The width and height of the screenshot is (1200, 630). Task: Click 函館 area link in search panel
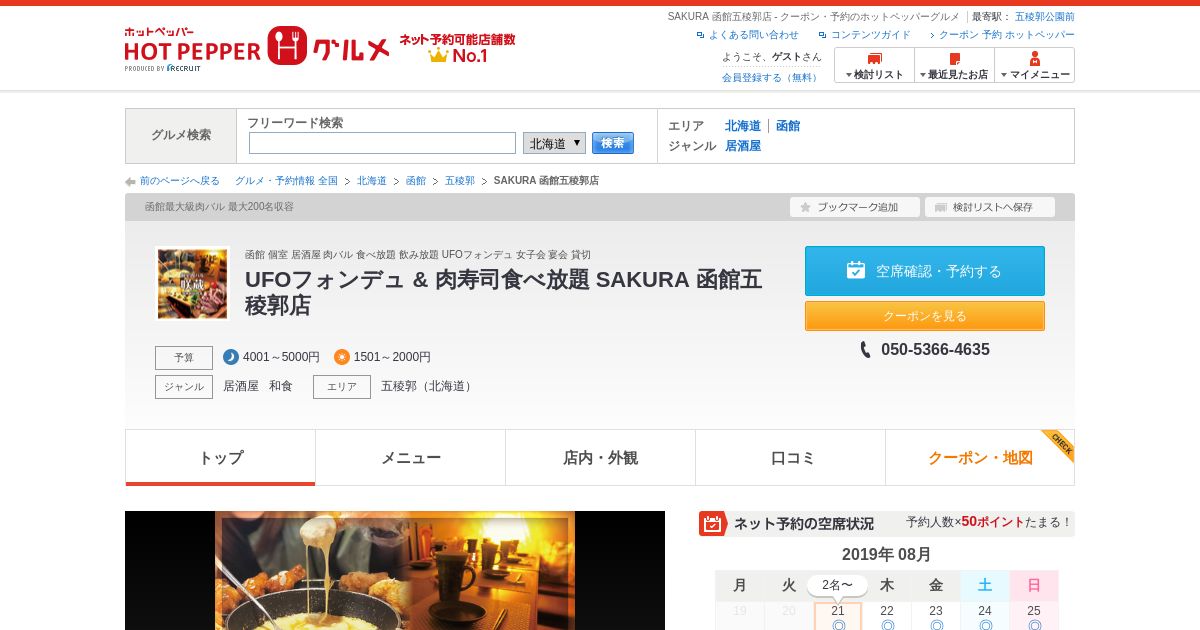[788, 126]
